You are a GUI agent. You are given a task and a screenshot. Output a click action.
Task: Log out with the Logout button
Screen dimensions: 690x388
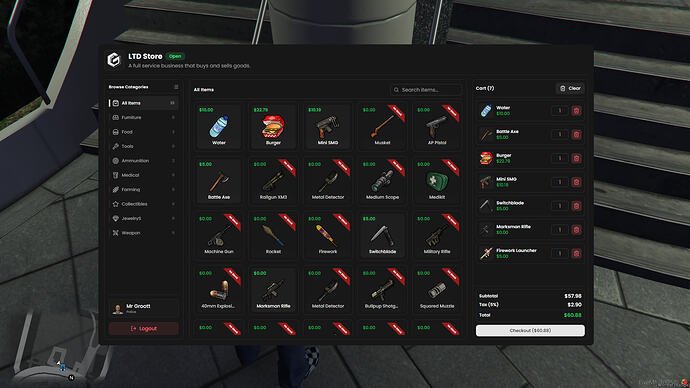pos(143,329)
